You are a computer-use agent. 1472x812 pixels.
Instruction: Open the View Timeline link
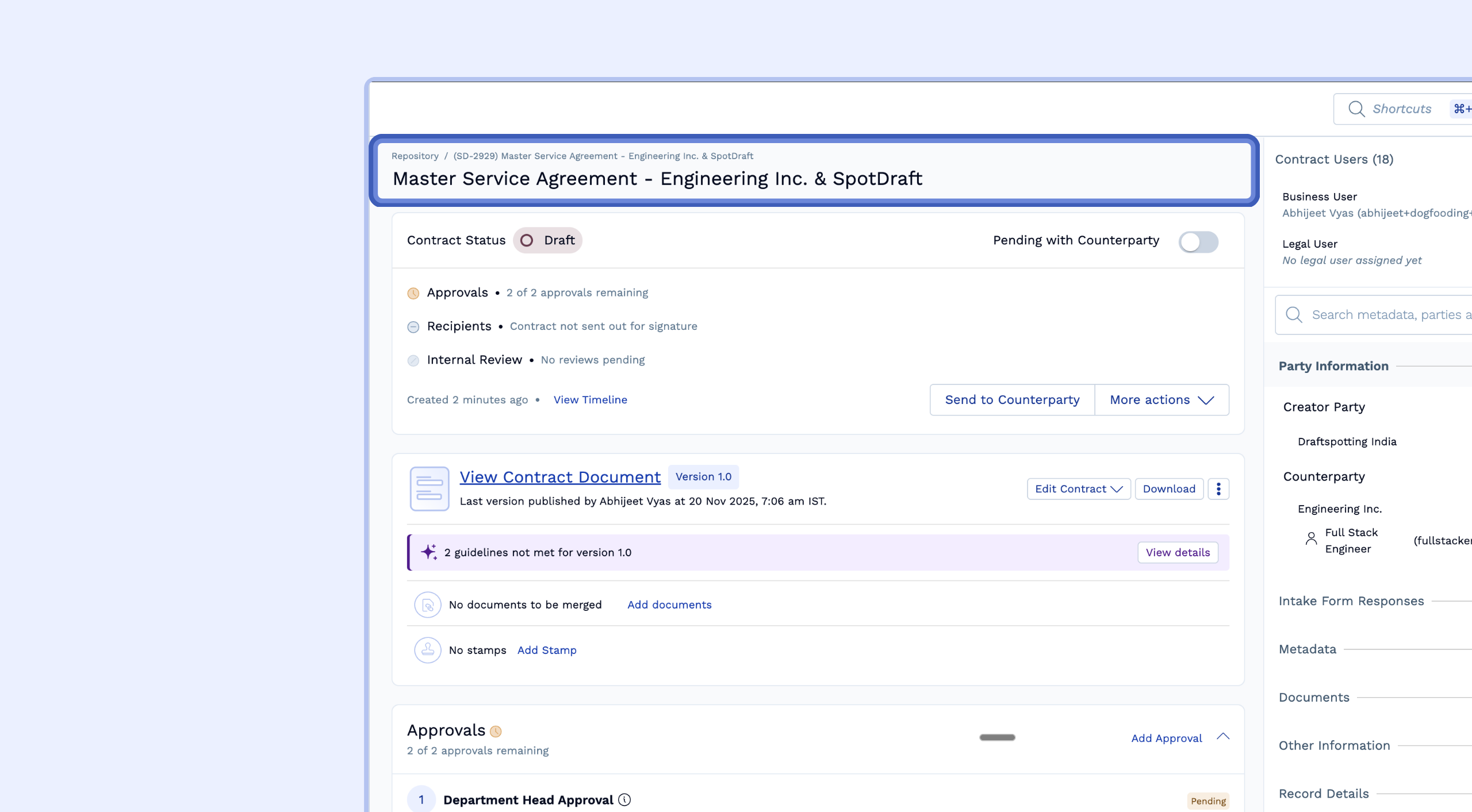pos(590,399)
